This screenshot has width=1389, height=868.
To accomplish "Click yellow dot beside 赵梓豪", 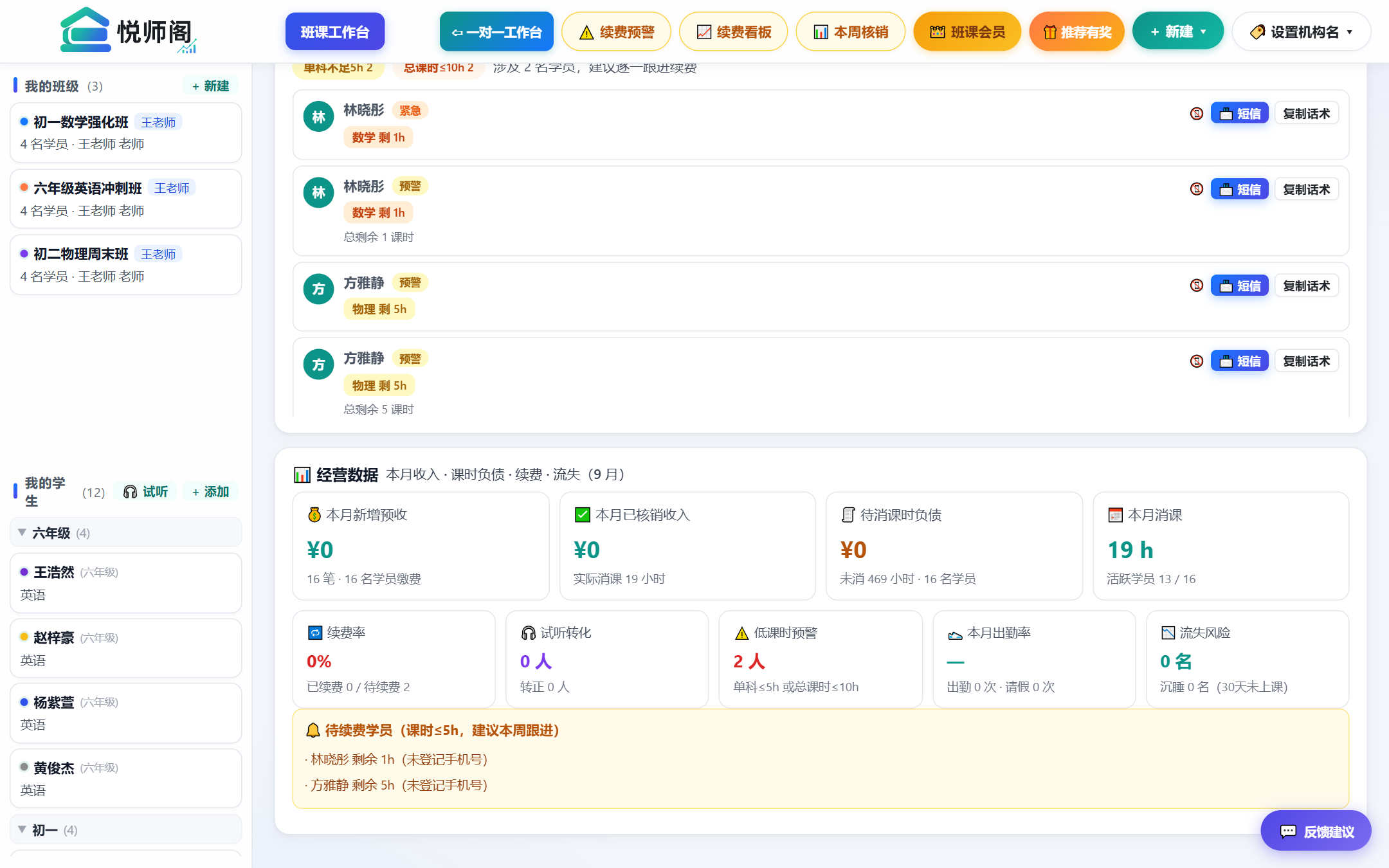I will pos(24,637).
